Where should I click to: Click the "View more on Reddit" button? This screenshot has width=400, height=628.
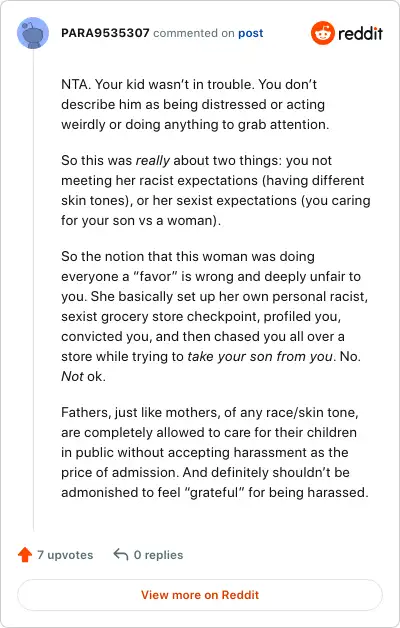tap(200, 595)
